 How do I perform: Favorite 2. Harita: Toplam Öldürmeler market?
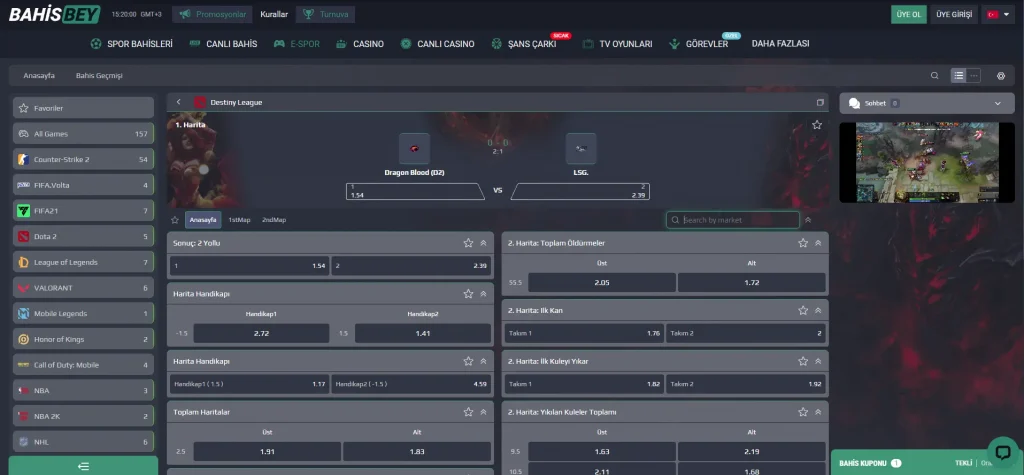point(803,243)
